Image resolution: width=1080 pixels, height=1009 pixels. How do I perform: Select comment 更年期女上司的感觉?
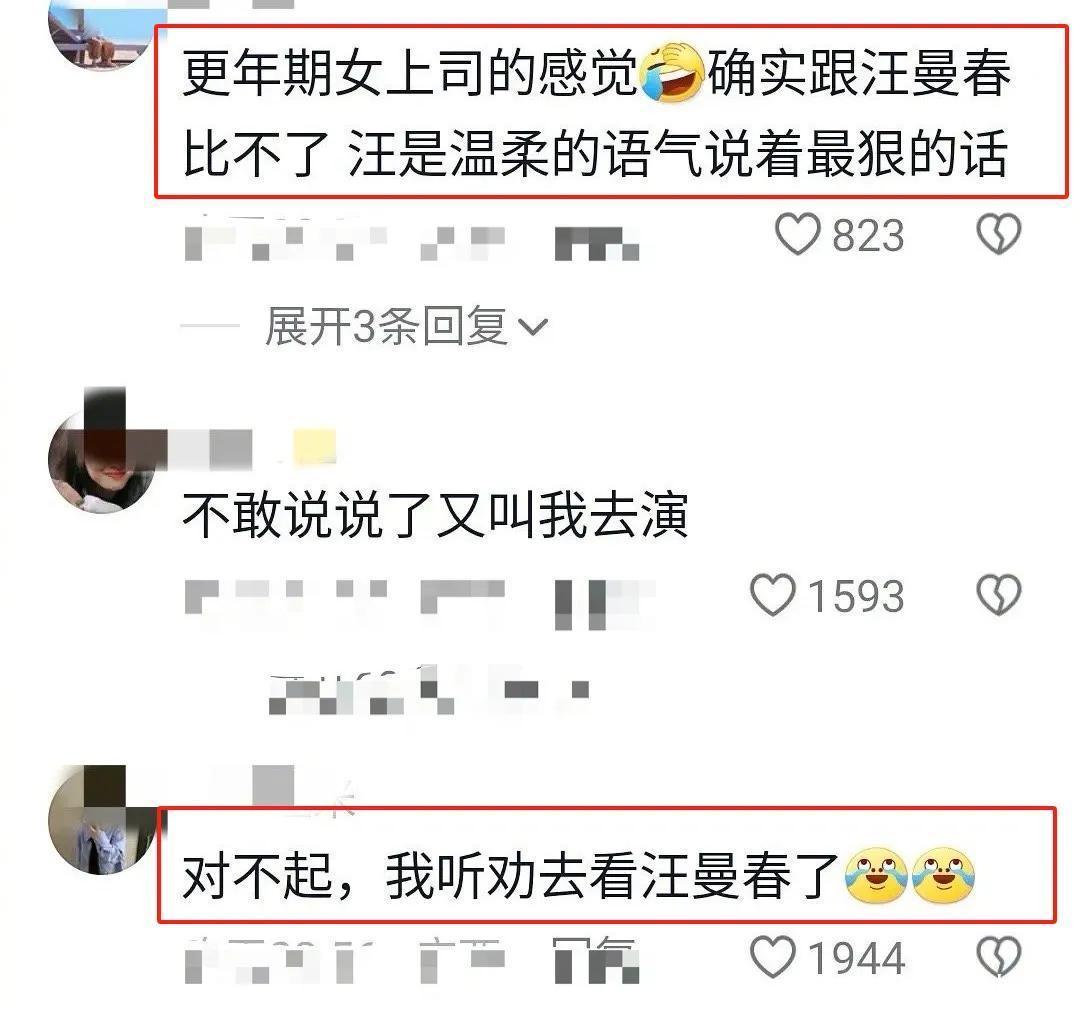596,113
